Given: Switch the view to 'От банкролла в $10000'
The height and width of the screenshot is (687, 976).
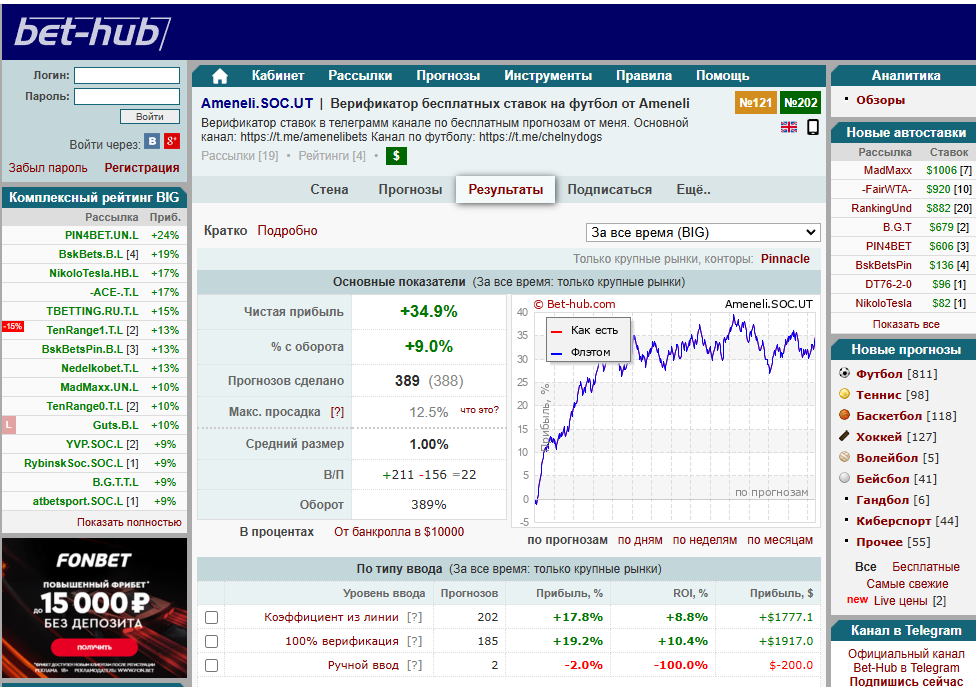Looking at the screenshot, I should click(x=399, y=531).
